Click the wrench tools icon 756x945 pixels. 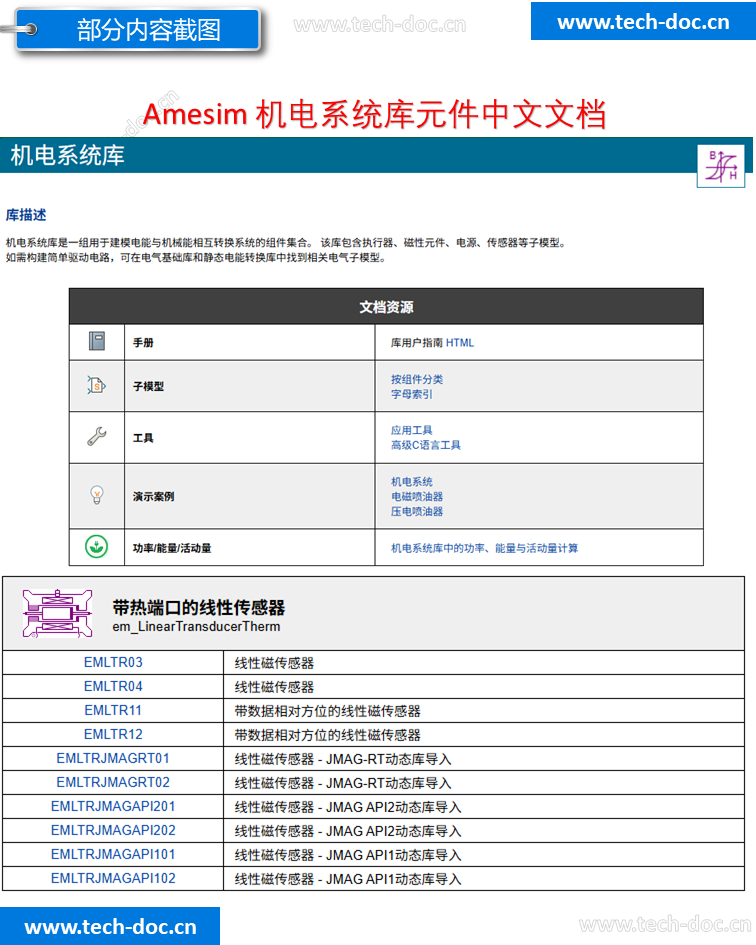coord(96,436)
